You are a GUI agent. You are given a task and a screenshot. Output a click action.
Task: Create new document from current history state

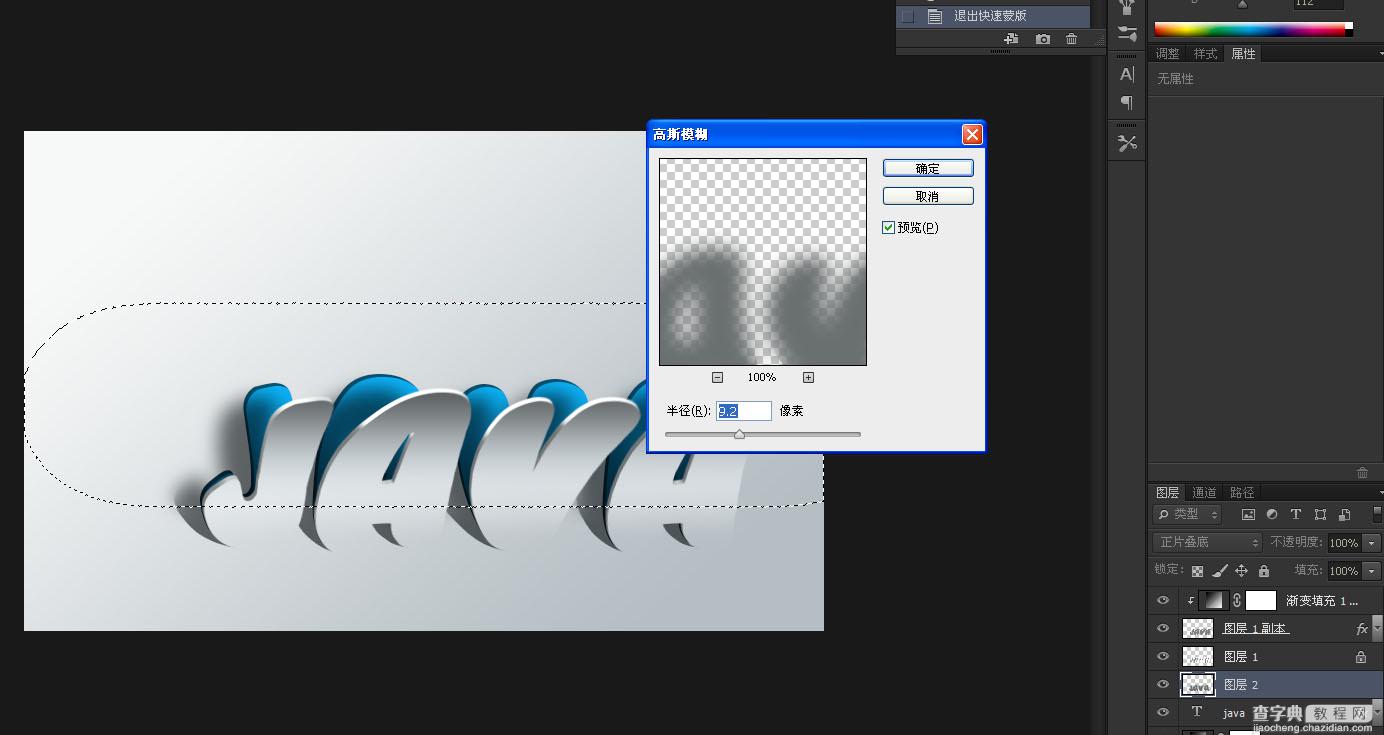pyautogui.click(x=1012, y=39)
